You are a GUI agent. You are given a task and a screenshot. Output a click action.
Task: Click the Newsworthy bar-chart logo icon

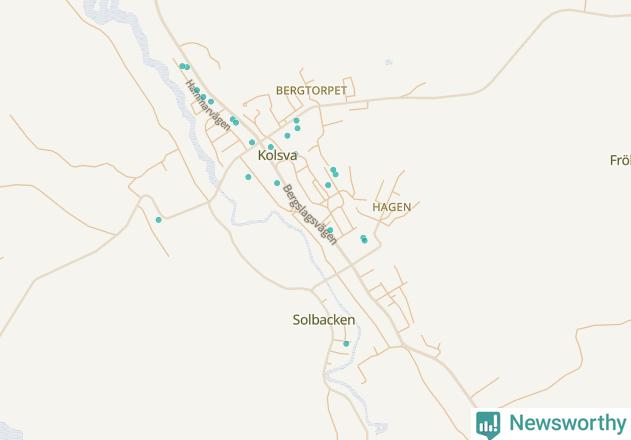[488, 425]
